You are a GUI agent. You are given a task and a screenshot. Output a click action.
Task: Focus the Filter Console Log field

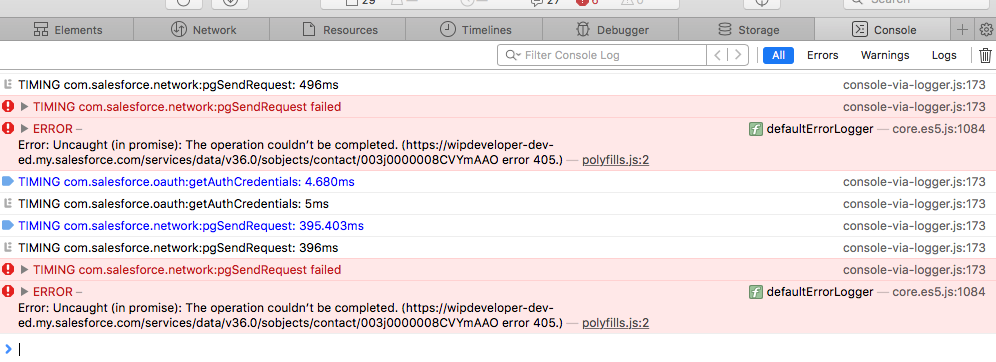[x=602, y=55]
